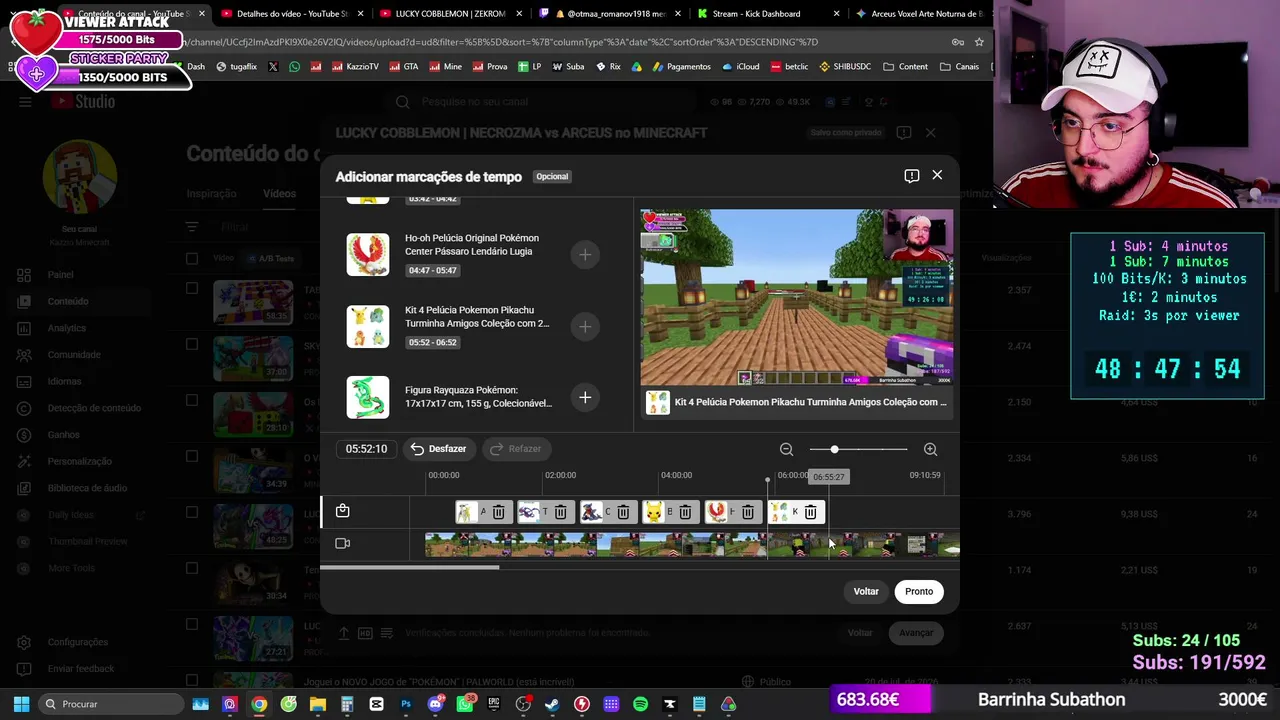Click the horizontal timeline scrollbar

[x=409, y=567]
